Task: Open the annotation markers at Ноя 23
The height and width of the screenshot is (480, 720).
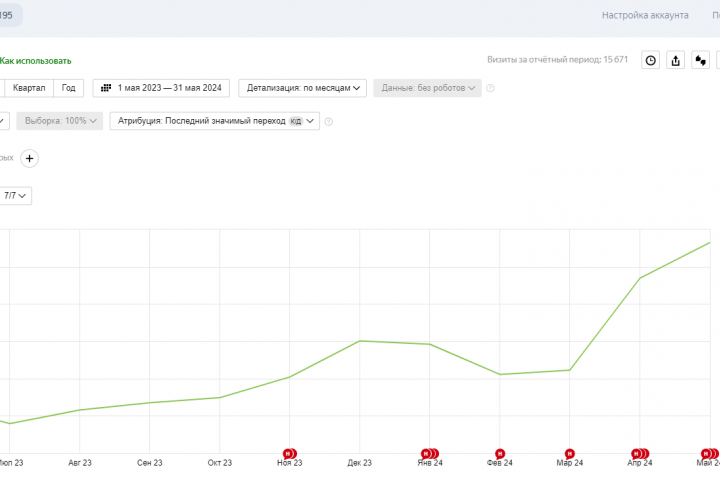Action: tap(290, 454)
